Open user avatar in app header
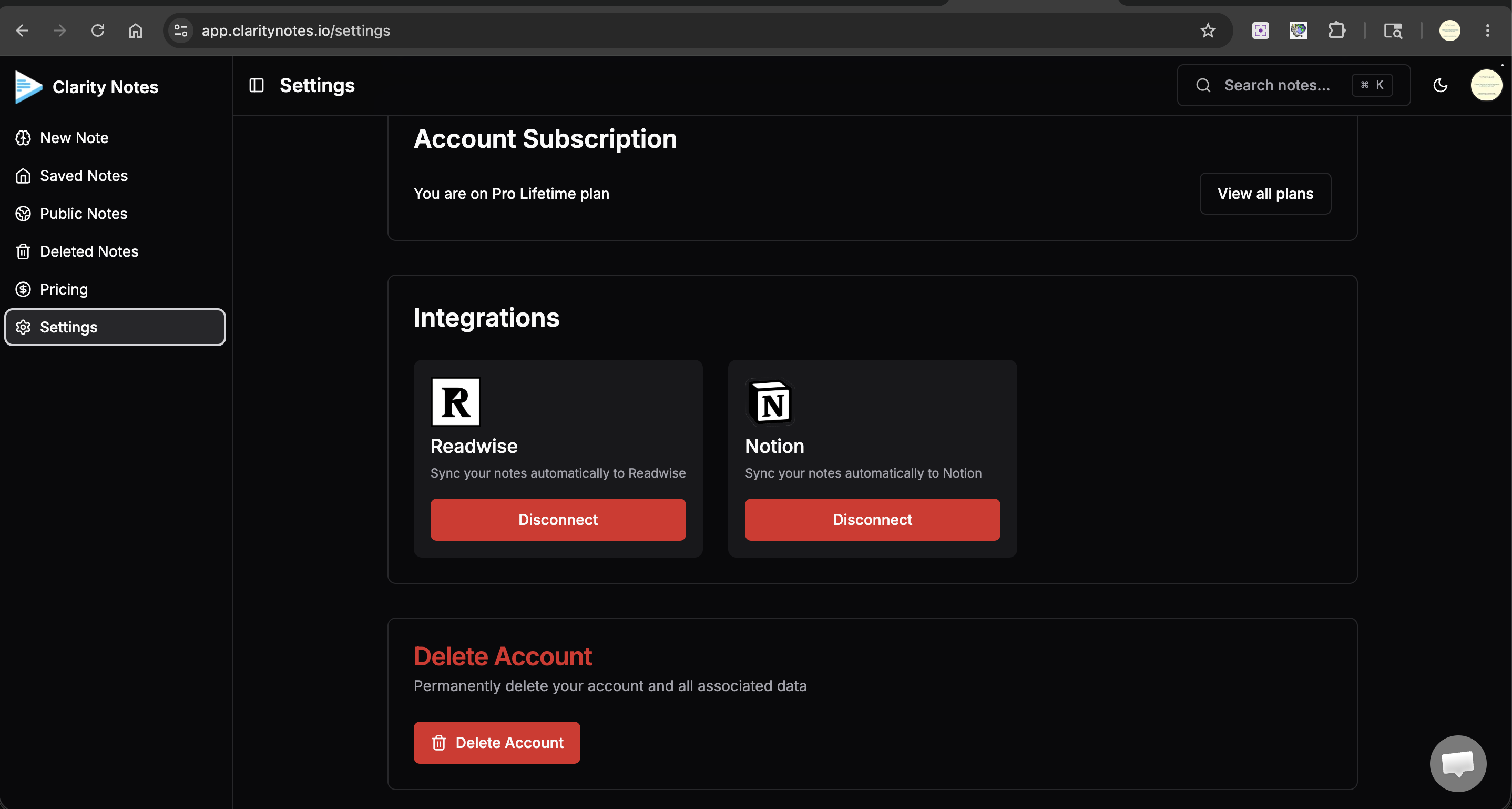This screenshot has width=1512, height=809. (1486, 86)
